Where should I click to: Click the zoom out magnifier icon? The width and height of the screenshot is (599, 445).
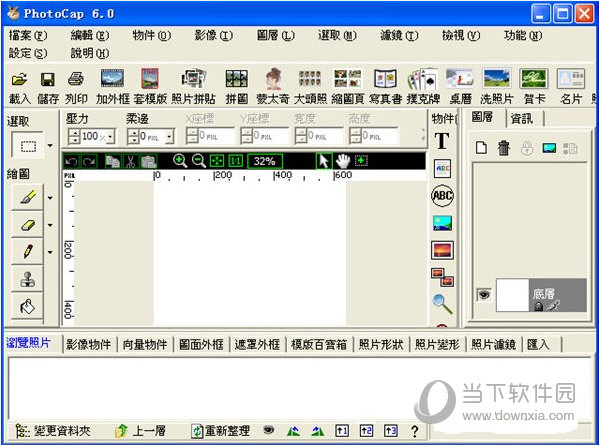coord(199,161)
